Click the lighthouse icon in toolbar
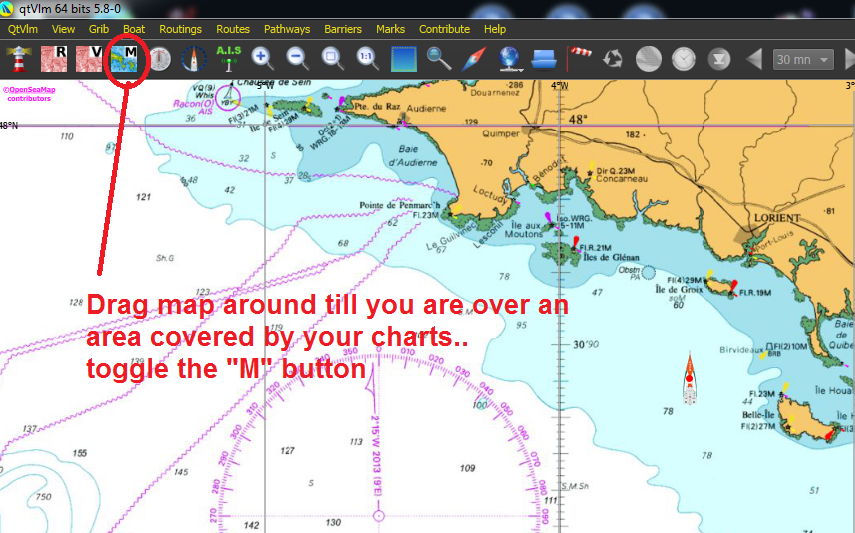 pos(18,58)
